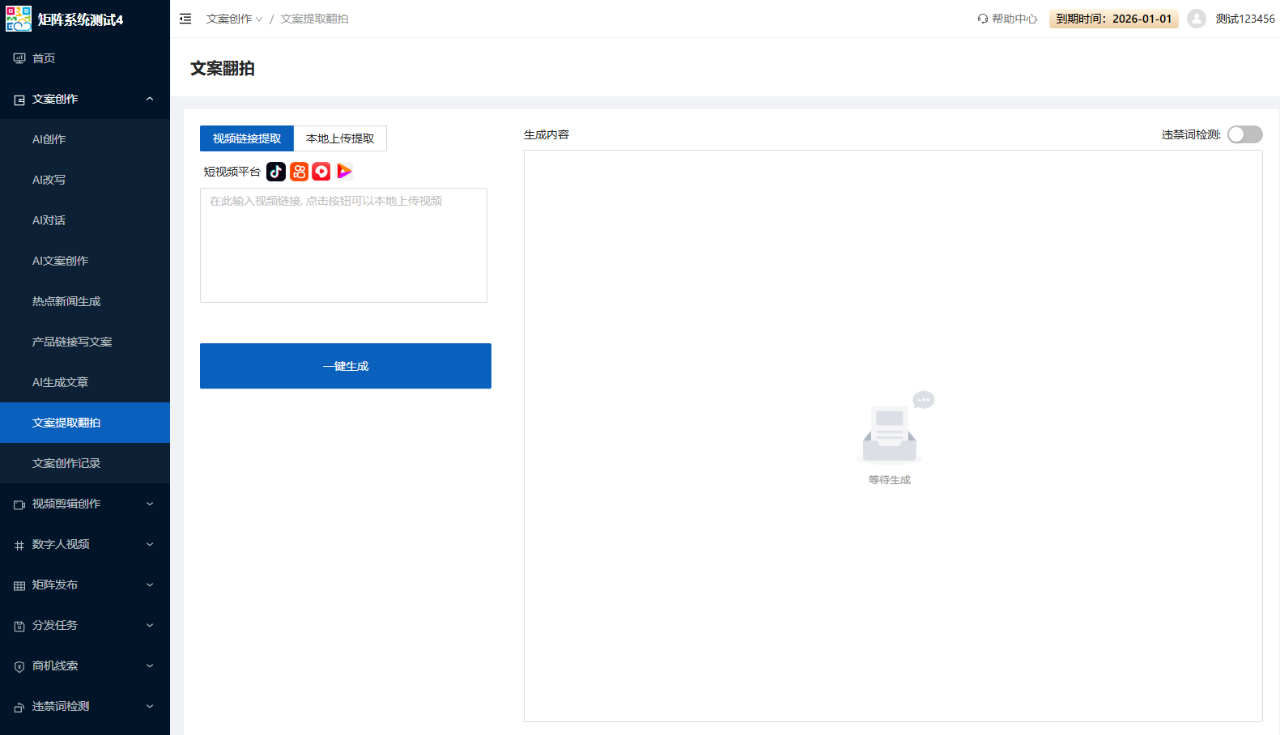
Task: Enable the 违禁词检测 toggle switch
Action: (x=1244, y=134)
